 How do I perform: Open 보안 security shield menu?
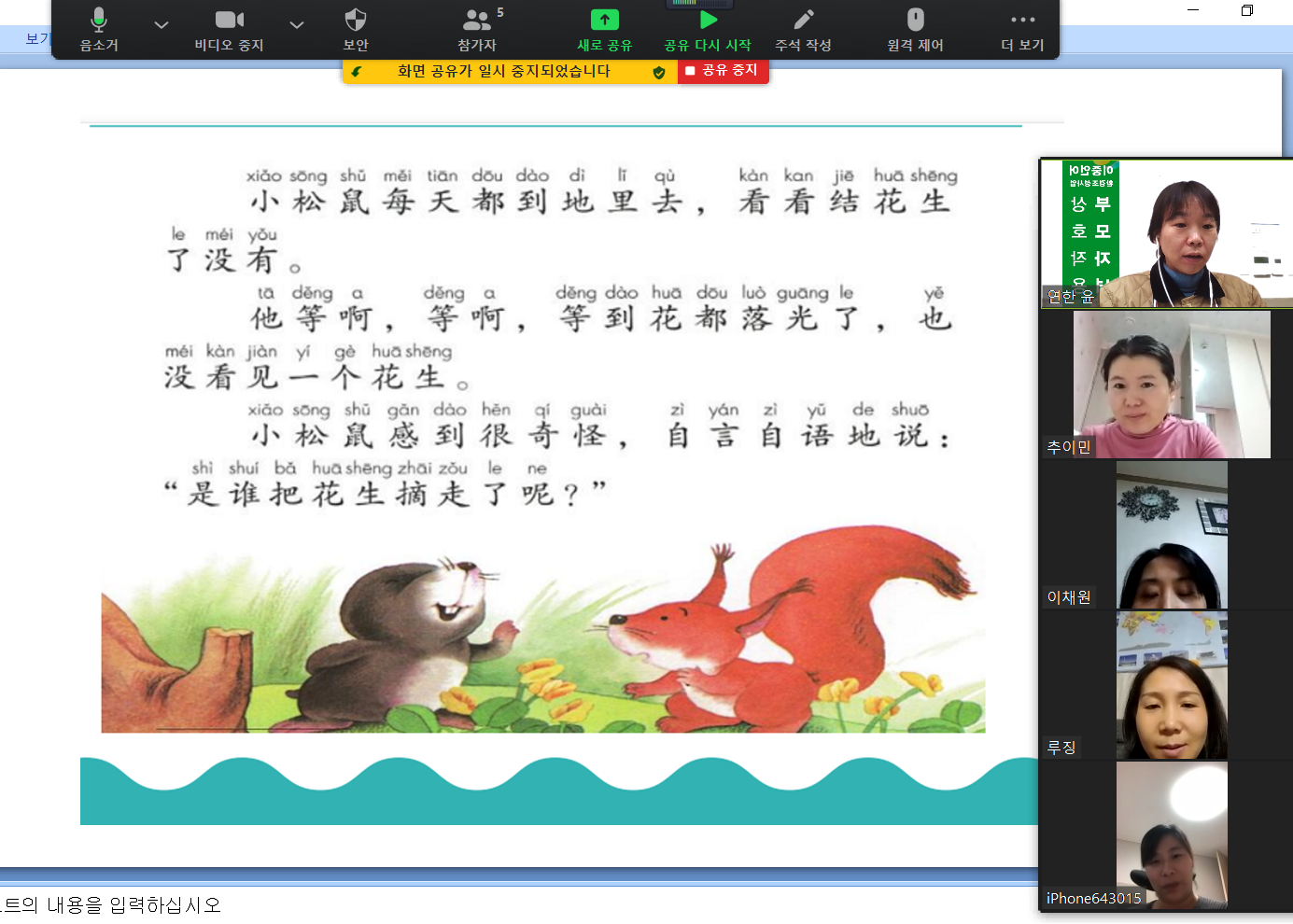click(x=356, y=29)
